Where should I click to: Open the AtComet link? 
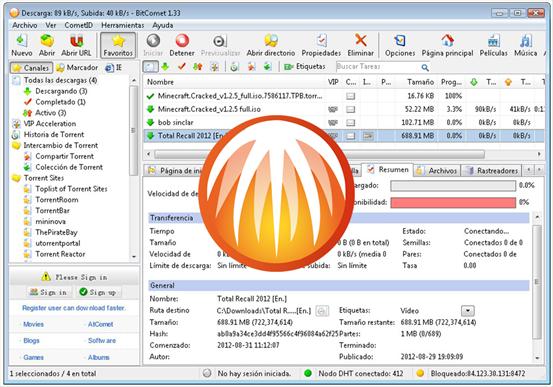101,324
